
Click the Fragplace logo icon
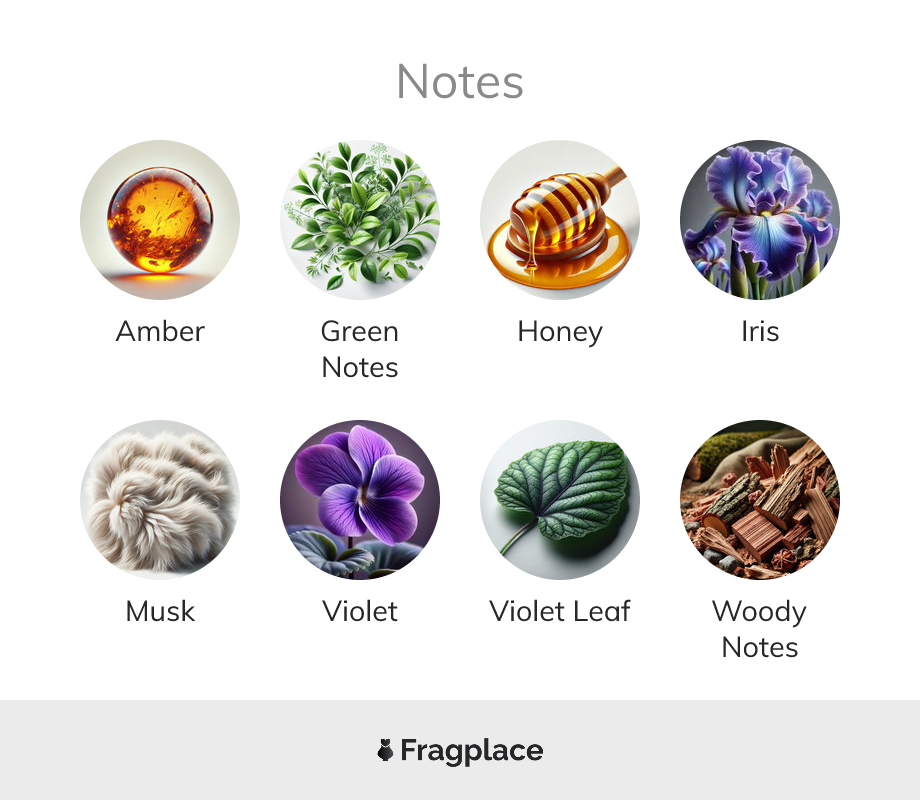tap(385, 750)
